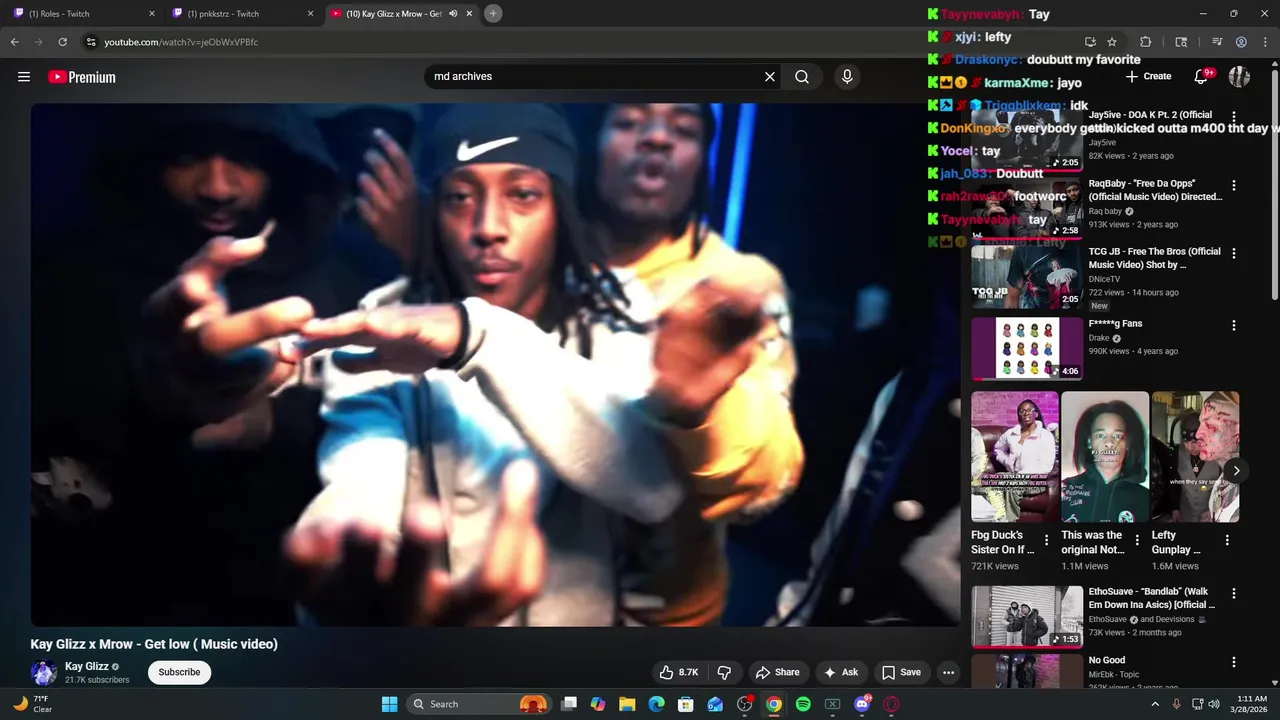Open options for Fbg Duck's Sister short
Viewport: 1280px width, 720px height.
pos(1047,540)
